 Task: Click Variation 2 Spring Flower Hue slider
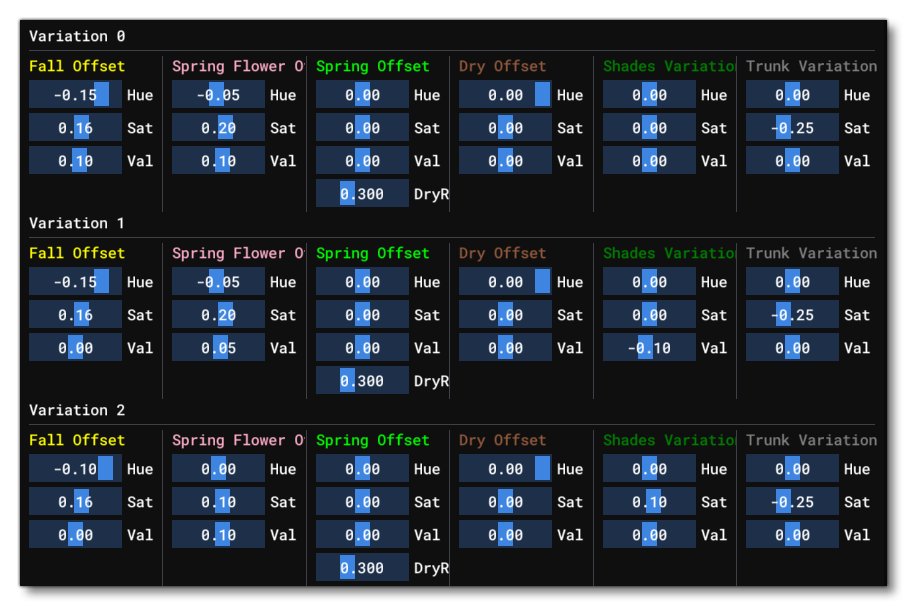coord(218,468)
